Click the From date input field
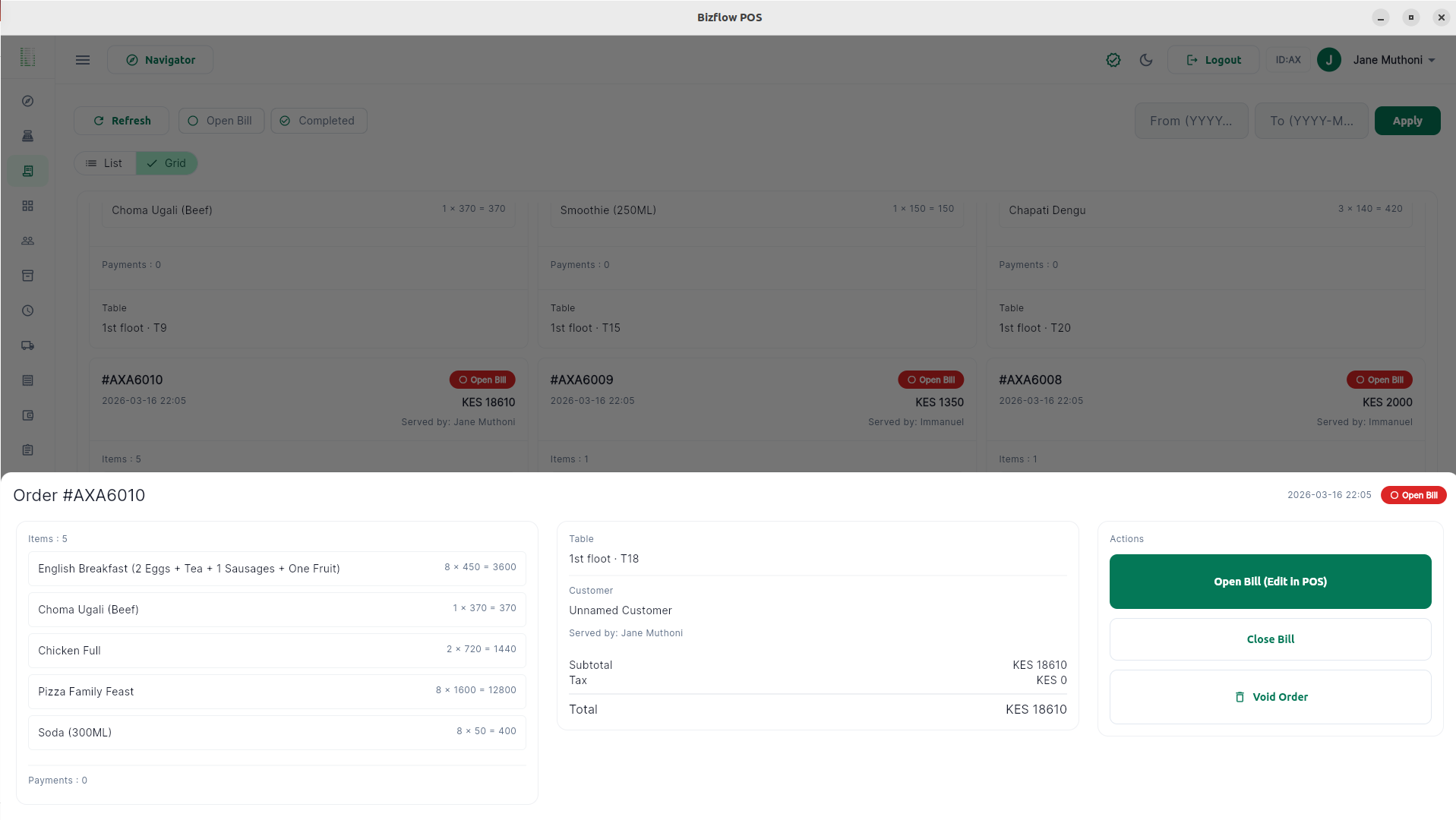The height and width of the screenshot is (820, 1456). click(1191, 121)
